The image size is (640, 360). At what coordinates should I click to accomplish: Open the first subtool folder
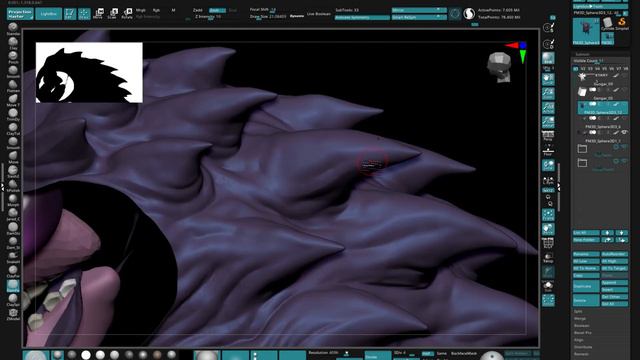point(582,149)
